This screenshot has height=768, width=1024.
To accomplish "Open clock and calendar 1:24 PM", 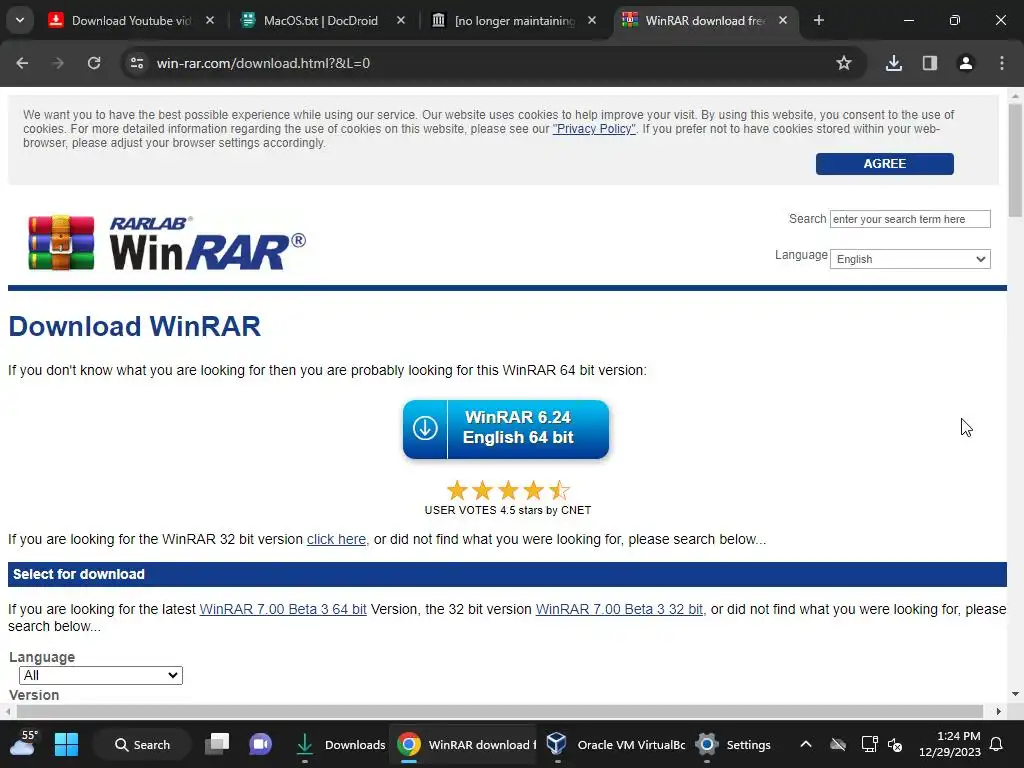I will click(x=950, y=744).
